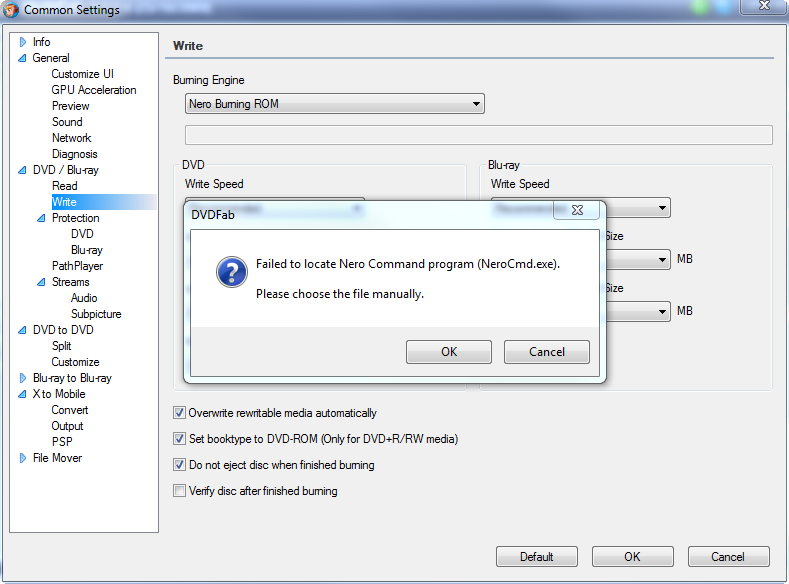Select Read under DVD / Blu-ray
Image resolution: width=789 pixels, height=584 pixels.
(x=64, y=186)
